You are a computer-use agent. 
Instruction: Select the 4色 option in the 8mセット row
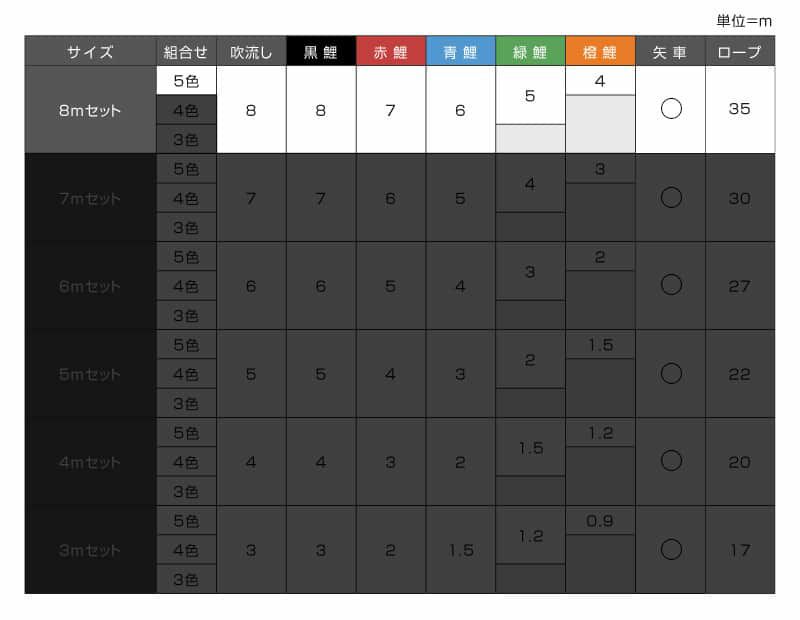click(186, 110)
